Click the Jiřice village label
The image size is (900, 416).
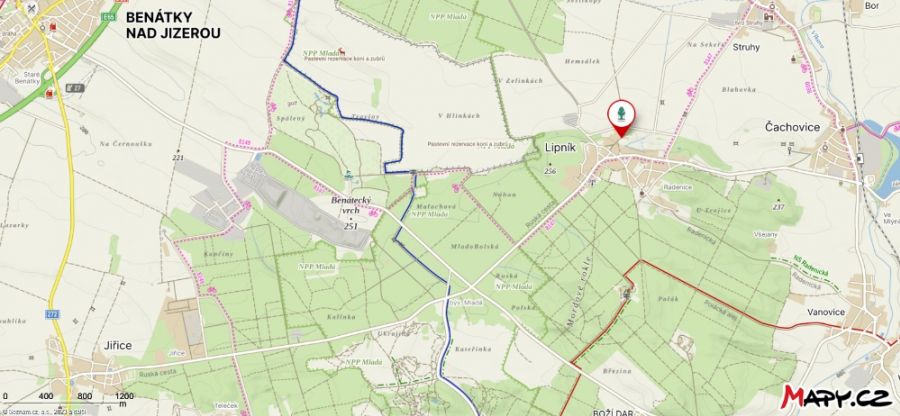(x=118, y=345)
